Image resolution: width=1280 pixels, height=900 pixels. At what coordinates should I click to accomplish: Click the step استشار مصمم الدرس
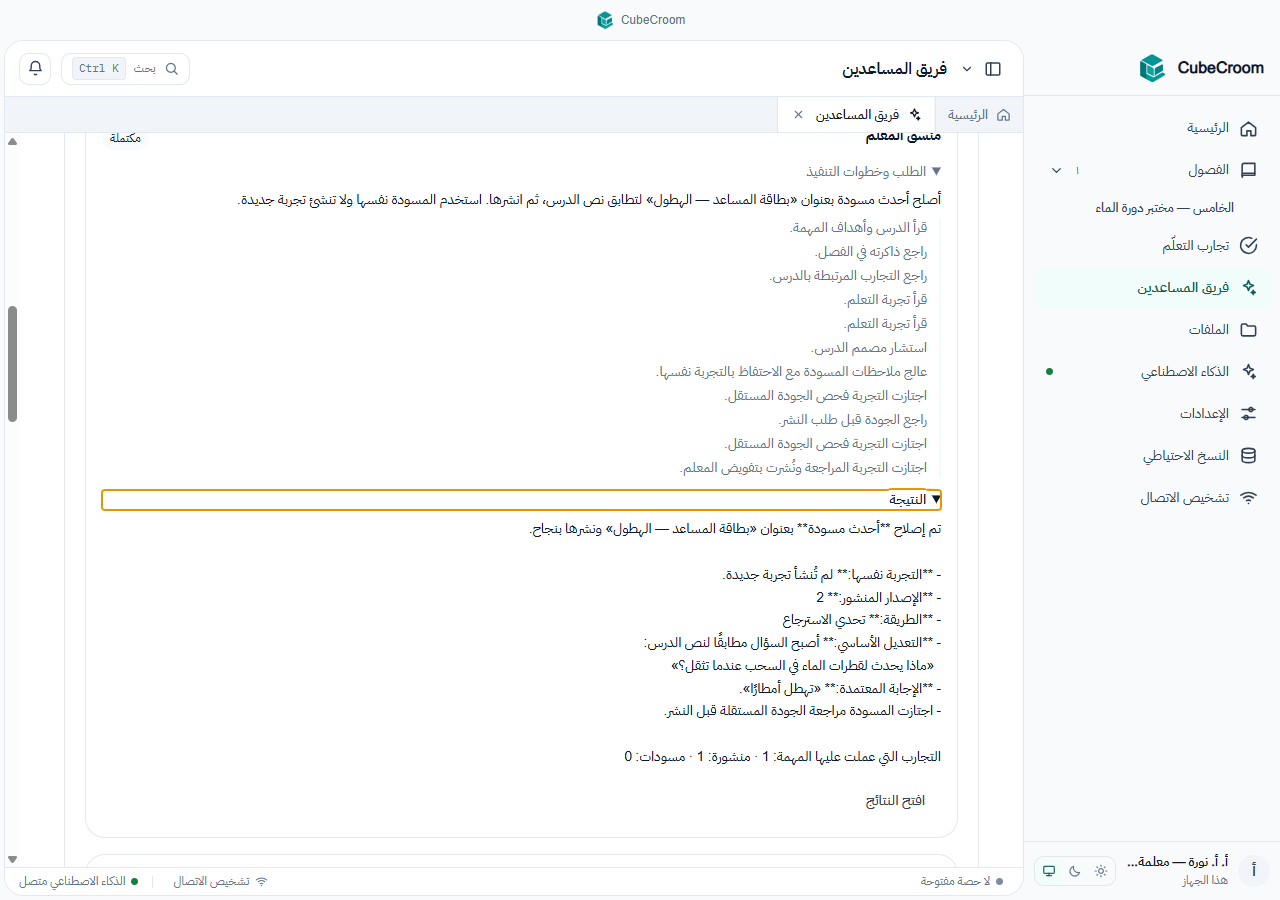(x=869, y=348)
